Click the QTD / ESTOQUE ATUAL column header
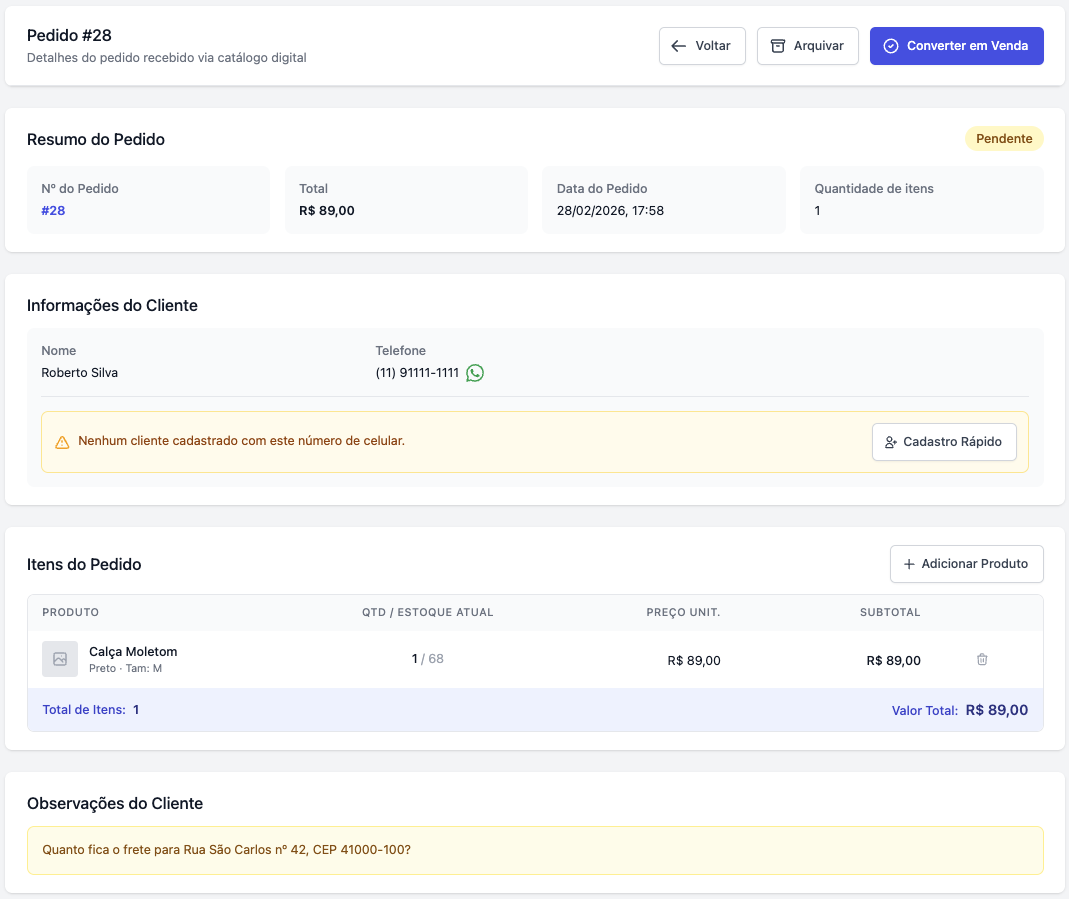1069x899 pixels. click(427, 612)
